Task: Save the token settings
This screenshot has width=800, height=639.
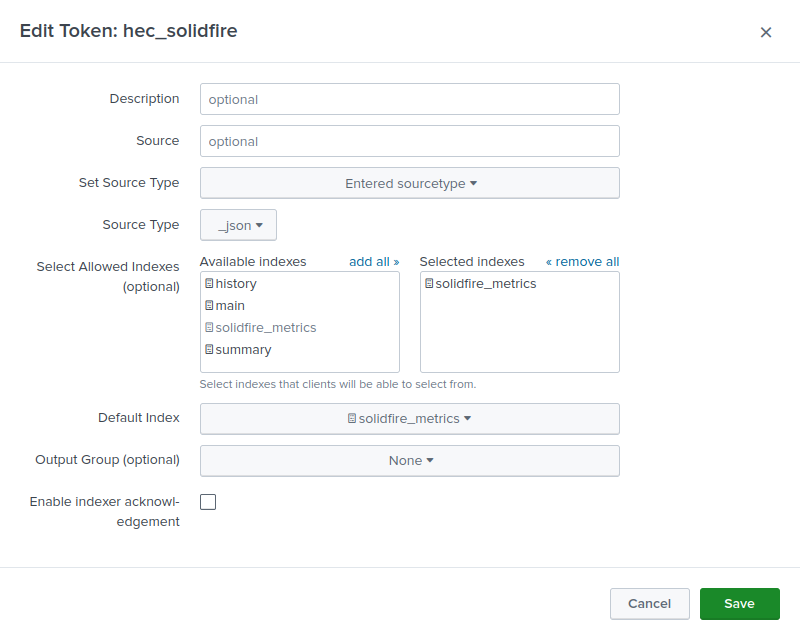Action: (739, 603)
